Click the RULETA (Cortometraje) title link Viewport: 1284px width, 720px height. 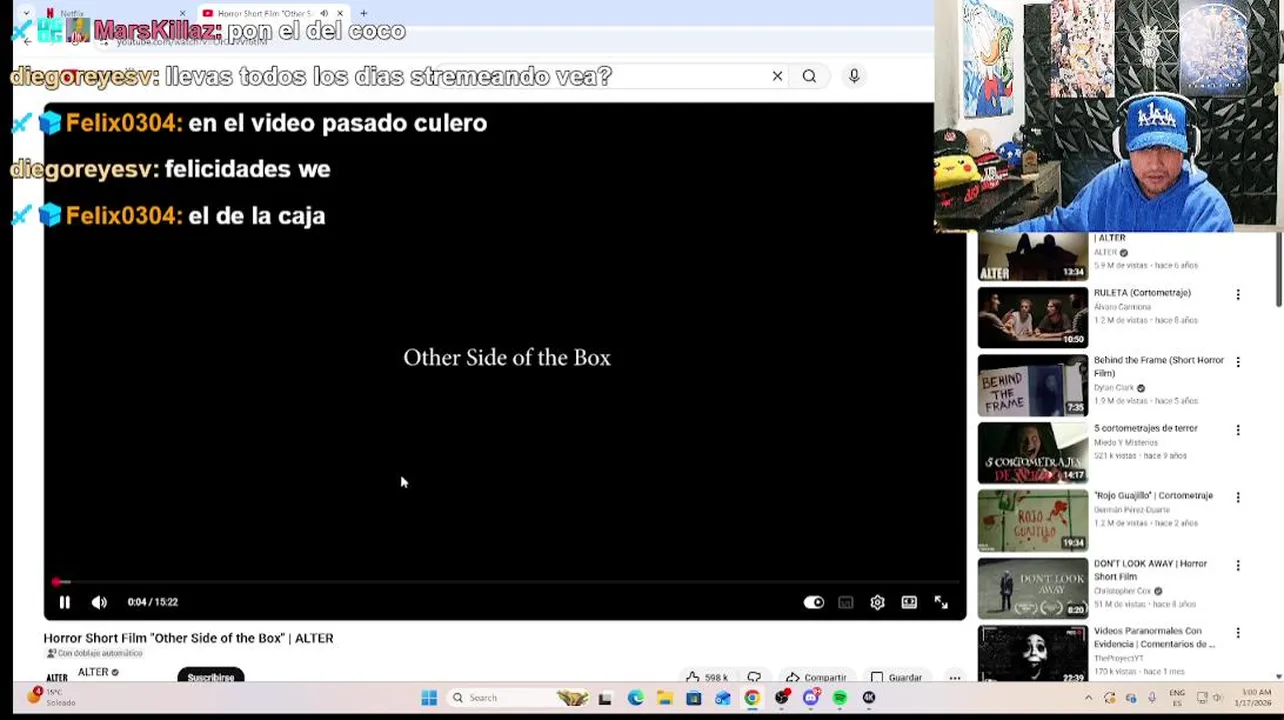(1142, 293)
